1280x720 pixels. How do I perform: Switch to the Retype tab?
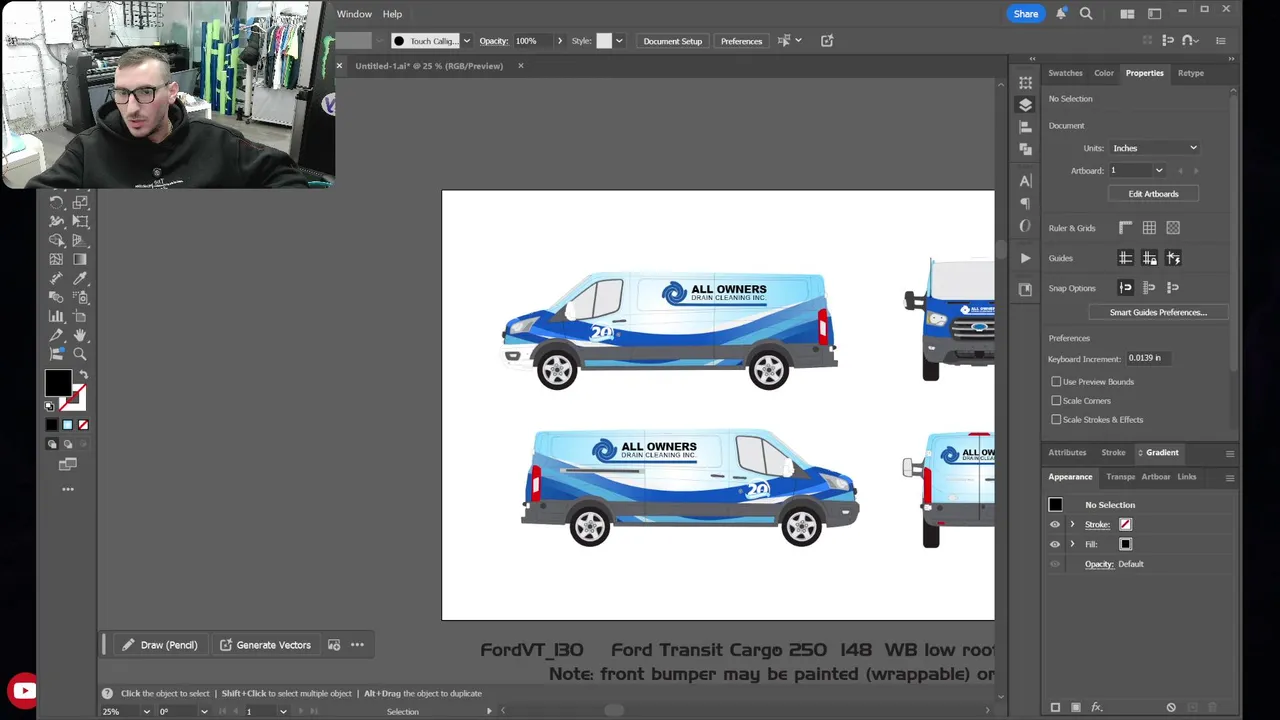point(1190,73)
